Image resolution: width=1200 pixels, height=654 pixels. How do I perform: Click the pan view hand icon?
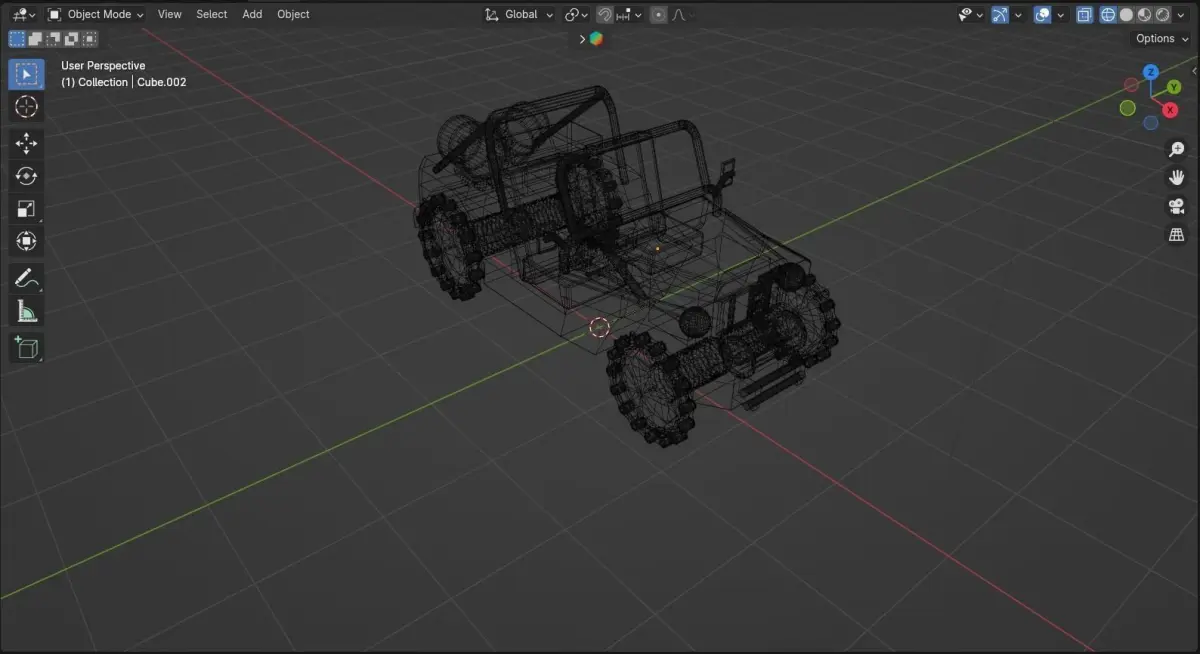tap(1177, 178)
